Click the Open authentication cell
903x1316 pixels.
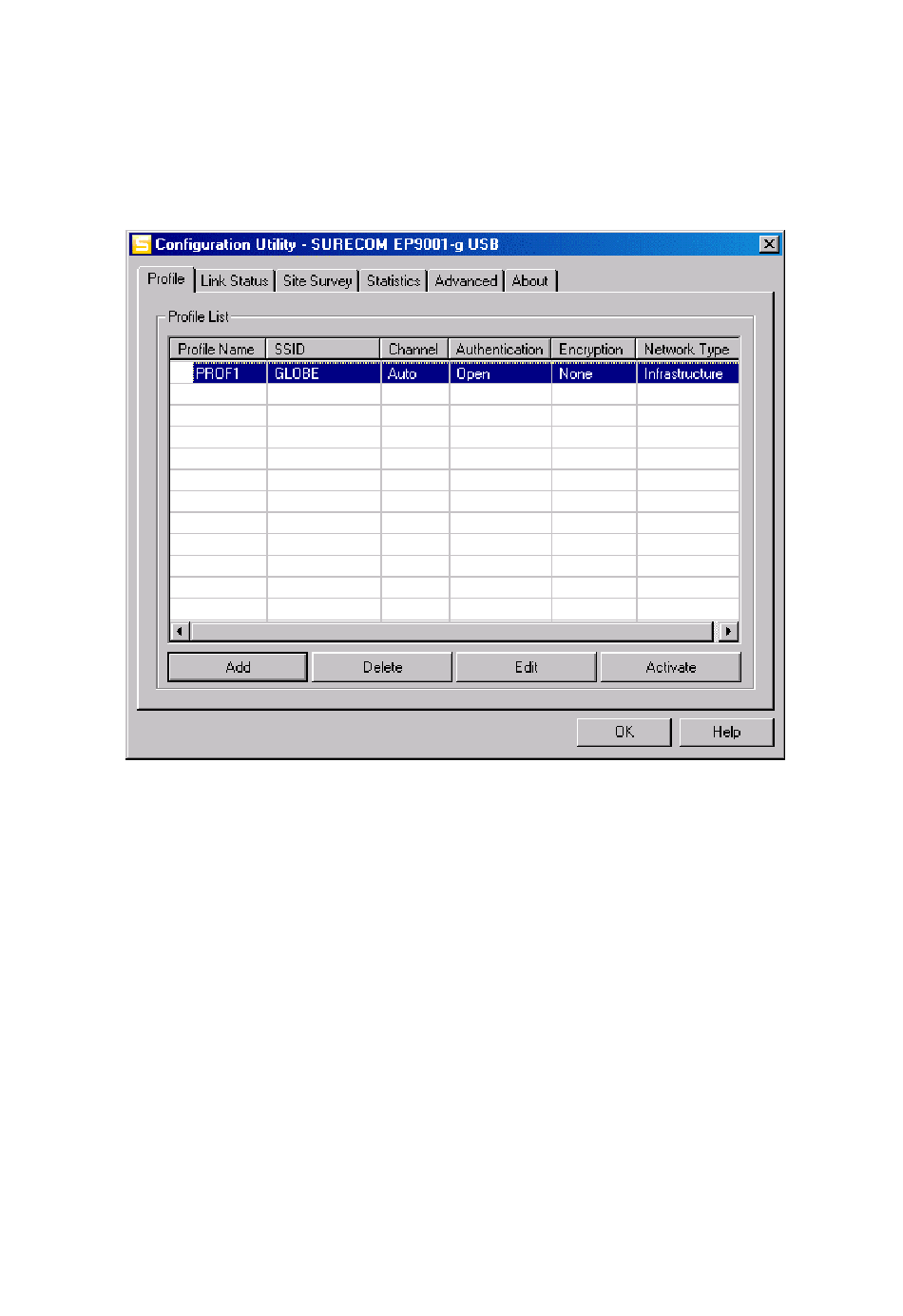(500, 373)
